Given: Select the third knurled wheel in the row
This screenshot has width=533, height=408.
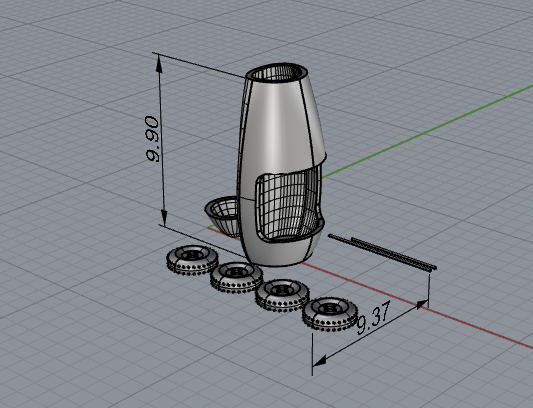Looking at the screenshot, I should [282, 295].
